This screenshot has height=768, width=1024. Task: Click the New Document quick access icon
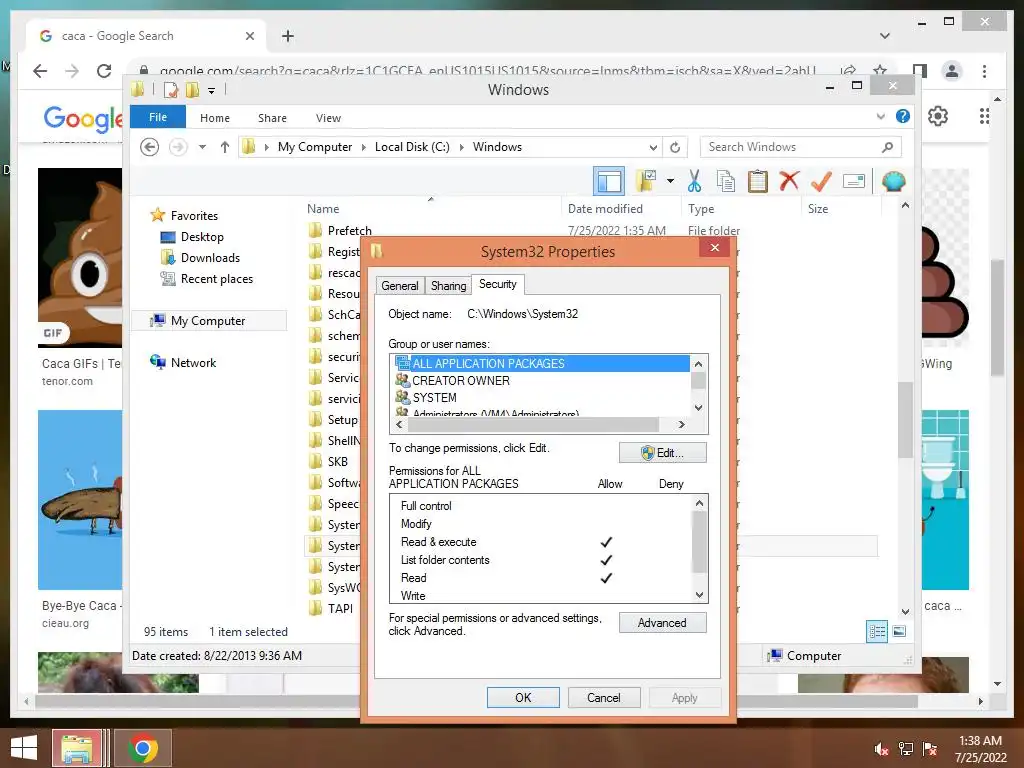[x=171, y=89]
